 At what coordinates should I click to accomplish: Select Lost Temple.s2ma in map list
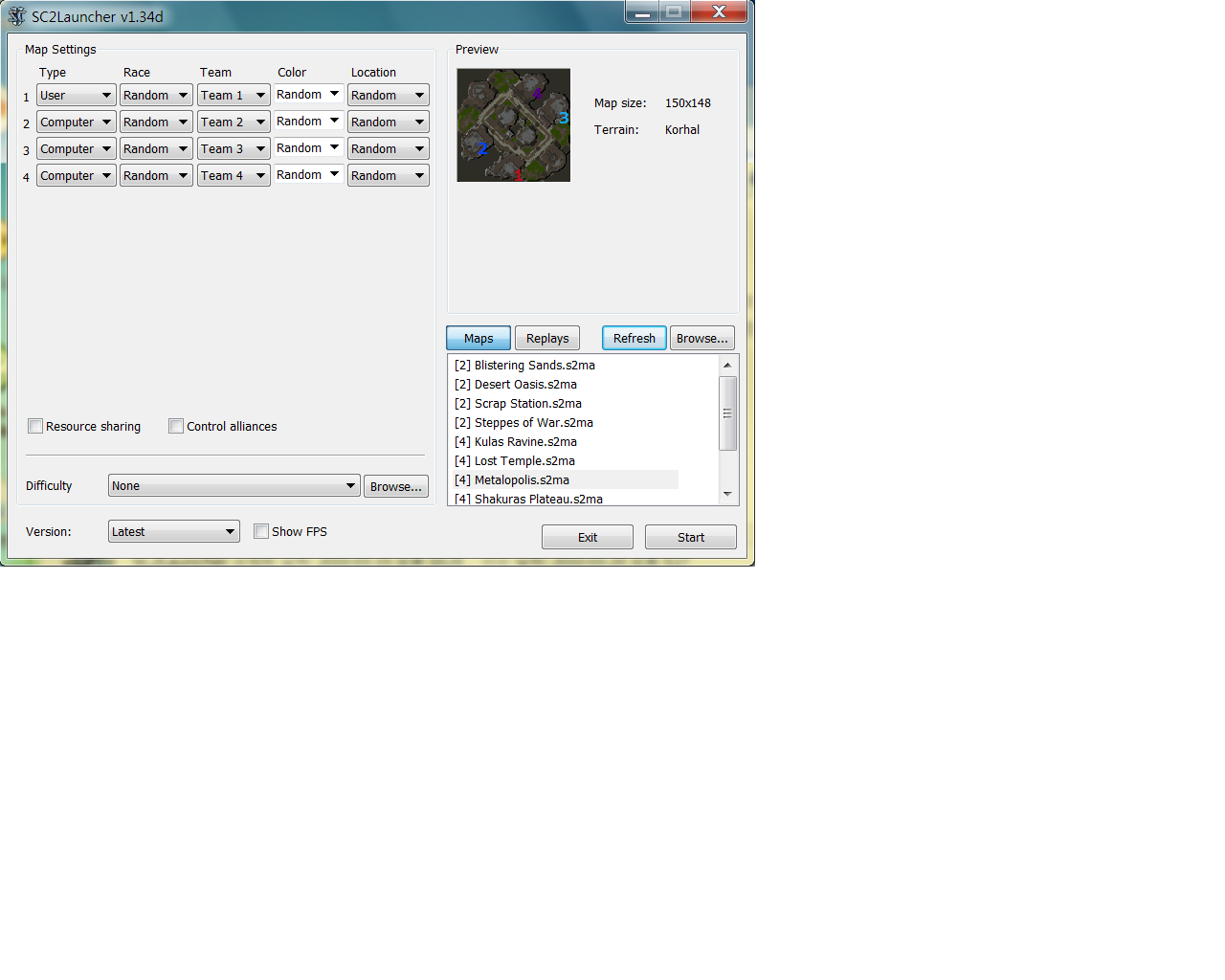pos(524,461)
